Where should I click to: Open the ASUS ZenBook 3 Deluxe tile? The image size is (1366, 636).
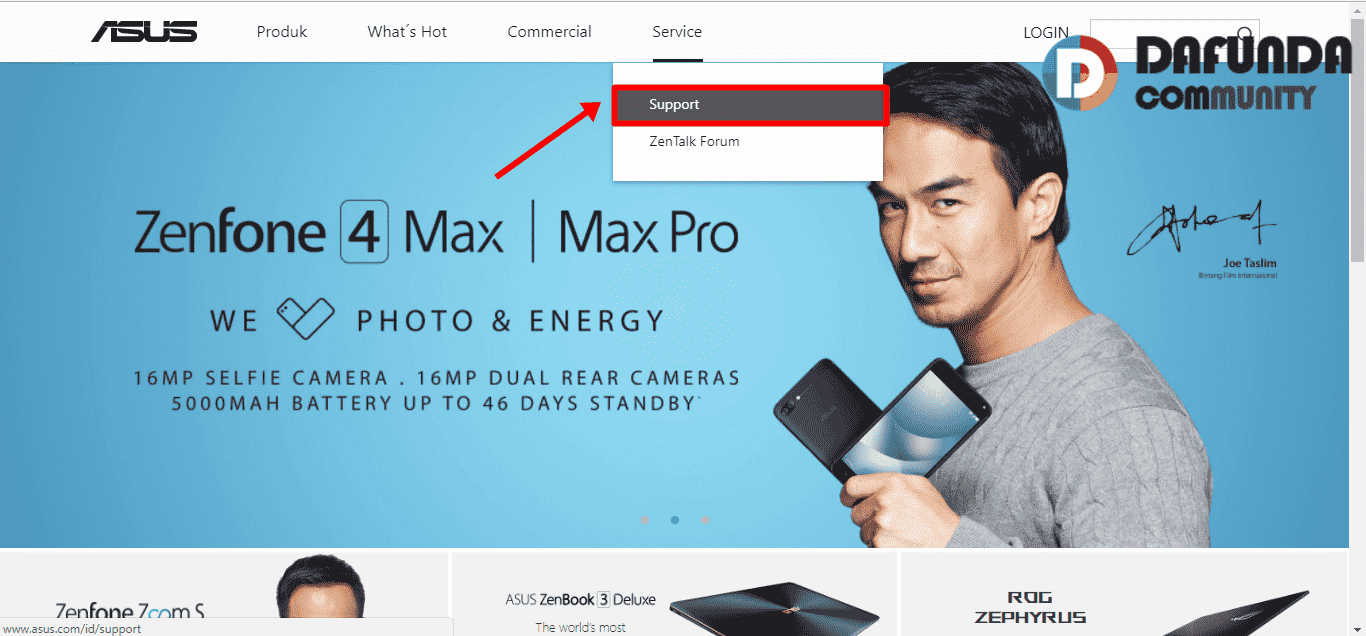click(x=674, y=594)
